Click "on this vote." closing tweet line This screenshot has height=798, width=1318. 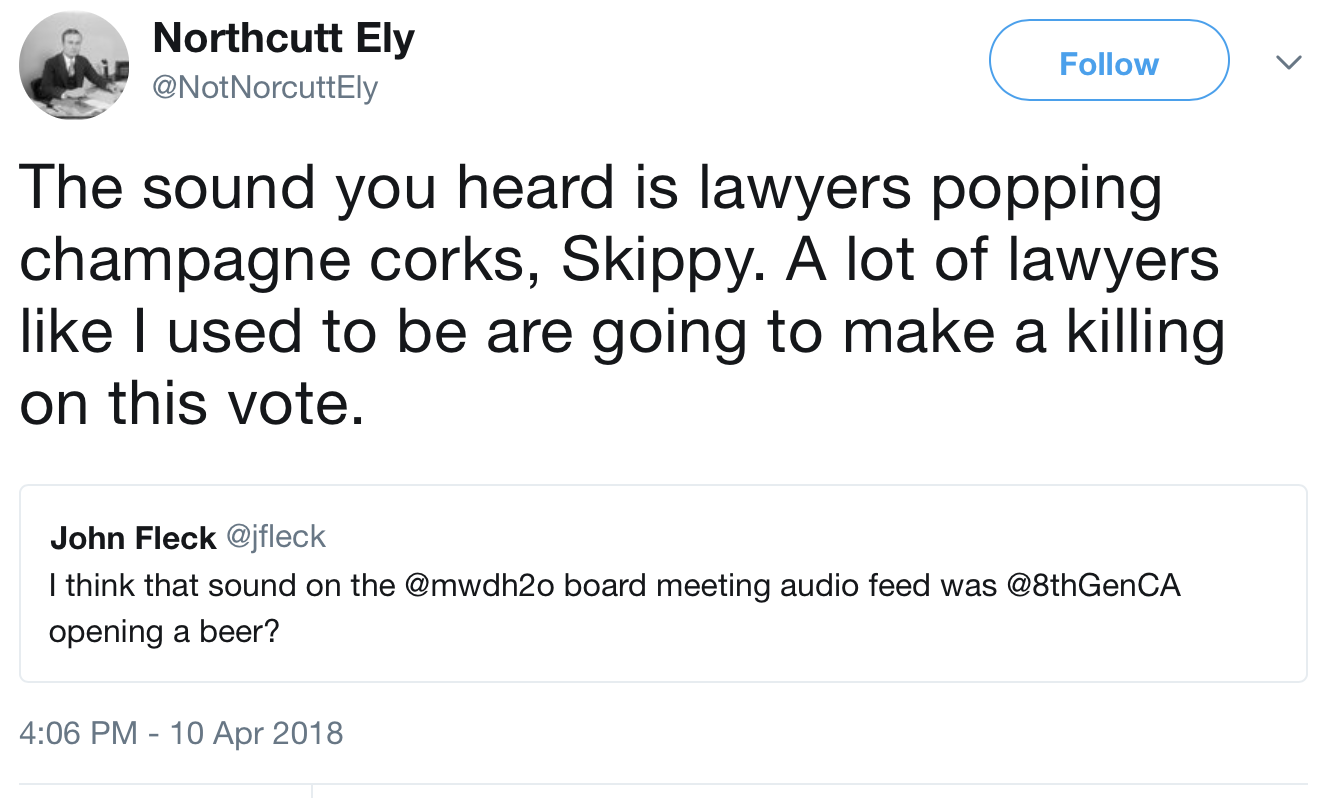coord(191,403)
